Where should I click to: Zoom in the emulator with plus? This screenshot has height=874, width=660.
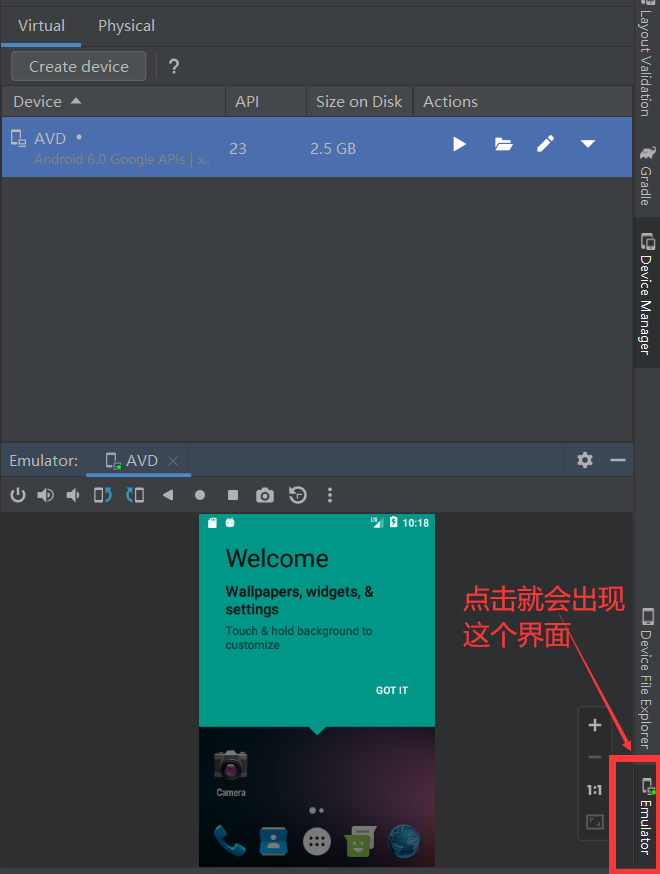(595, 725)
